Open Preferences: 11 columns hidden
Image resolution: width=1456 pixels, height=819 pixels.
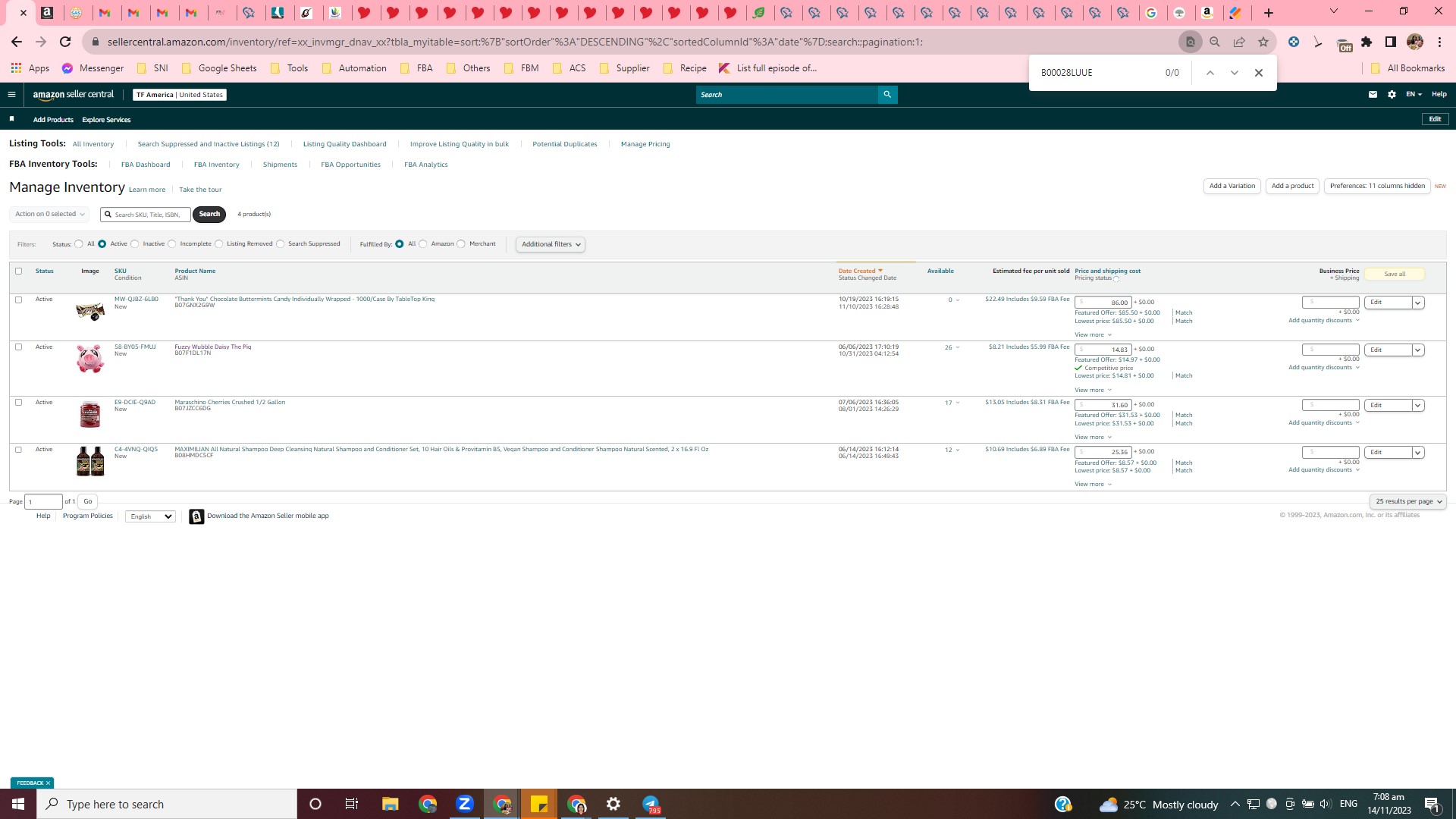[x=1377, y=186]
